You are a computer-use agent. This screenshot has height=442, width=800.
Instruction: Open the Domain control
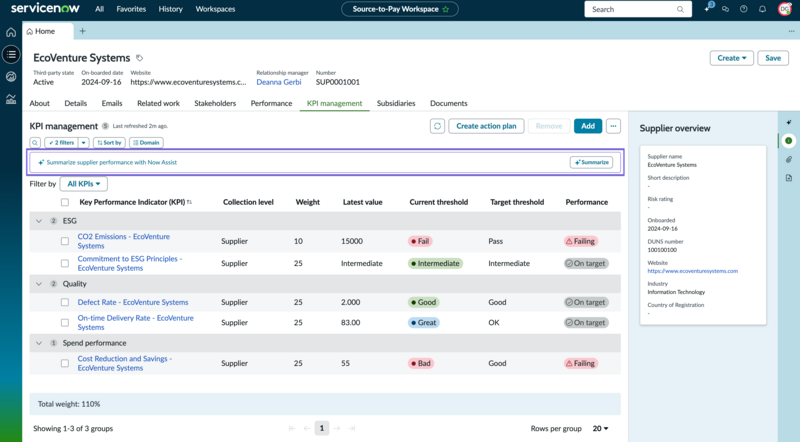click(x=146, y=143)
